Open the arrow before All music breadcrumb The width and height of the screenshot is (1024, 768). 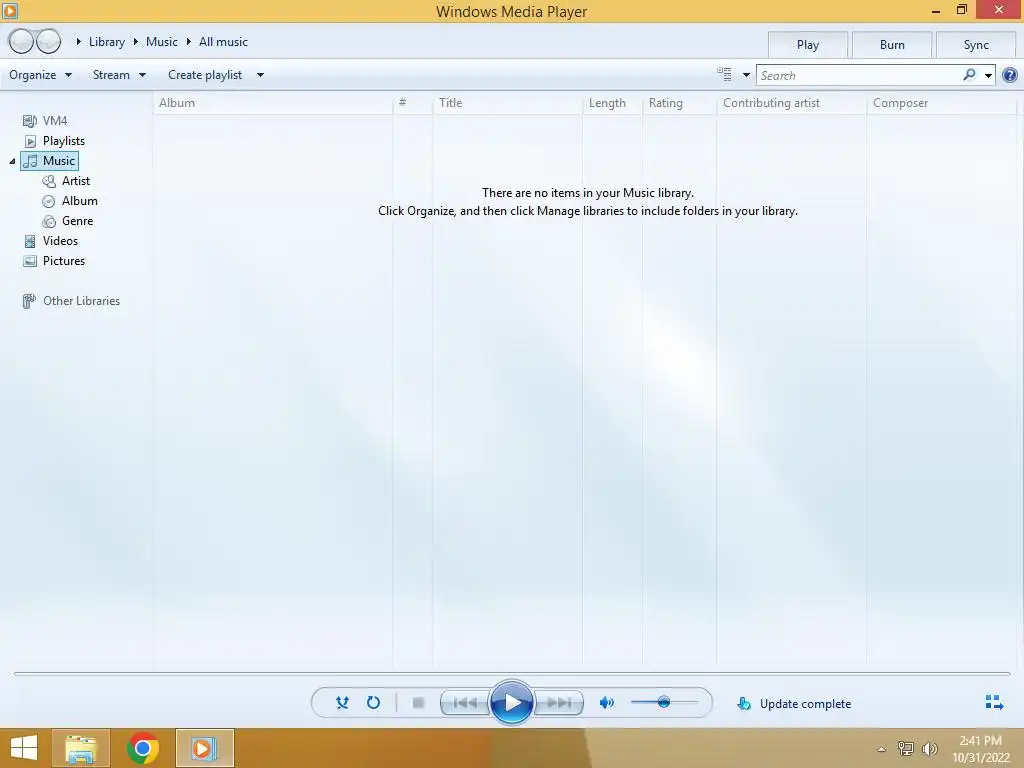(189, 42)
